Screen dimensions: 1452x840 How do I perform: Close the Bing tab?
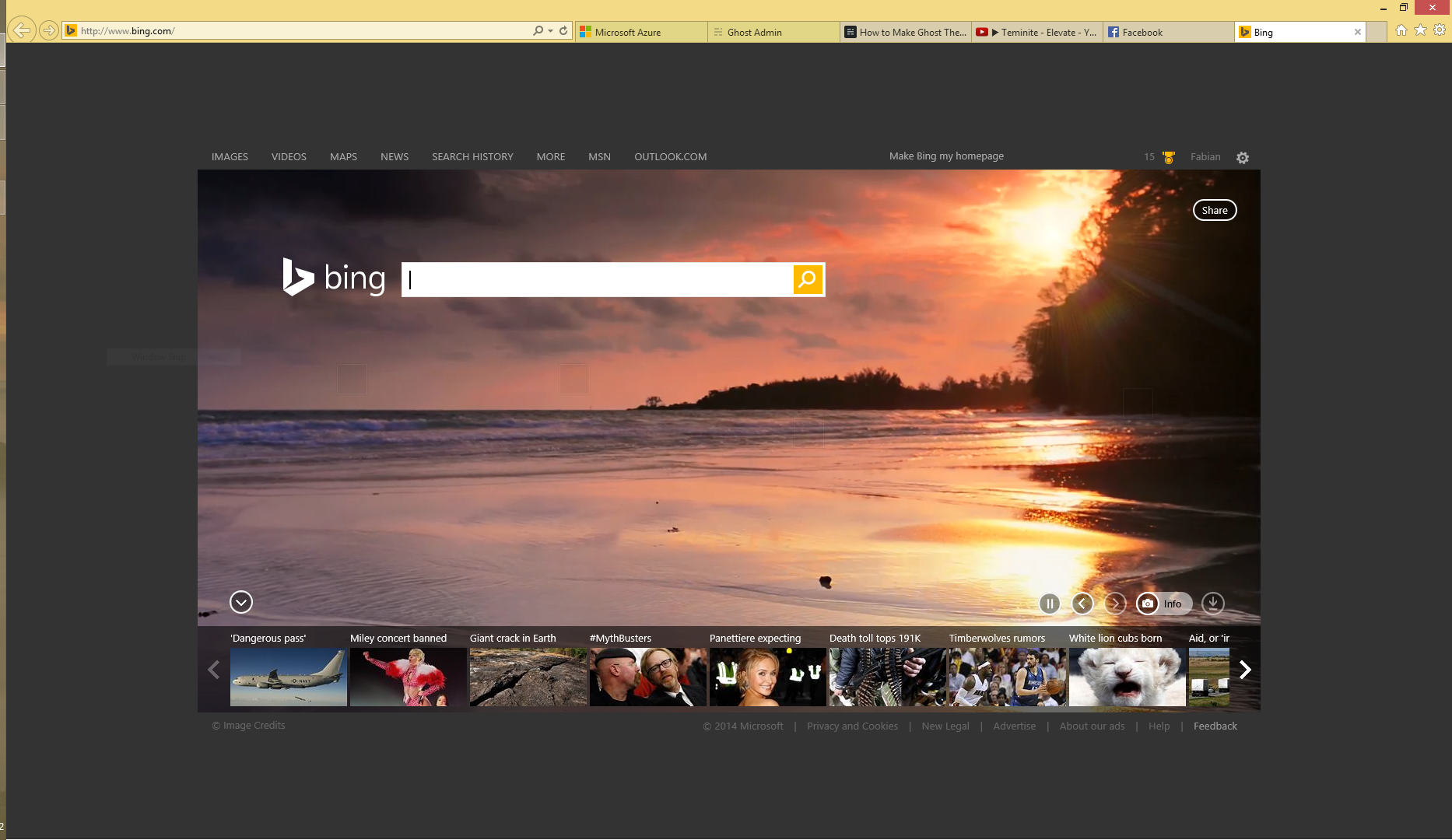[1358, 32]
